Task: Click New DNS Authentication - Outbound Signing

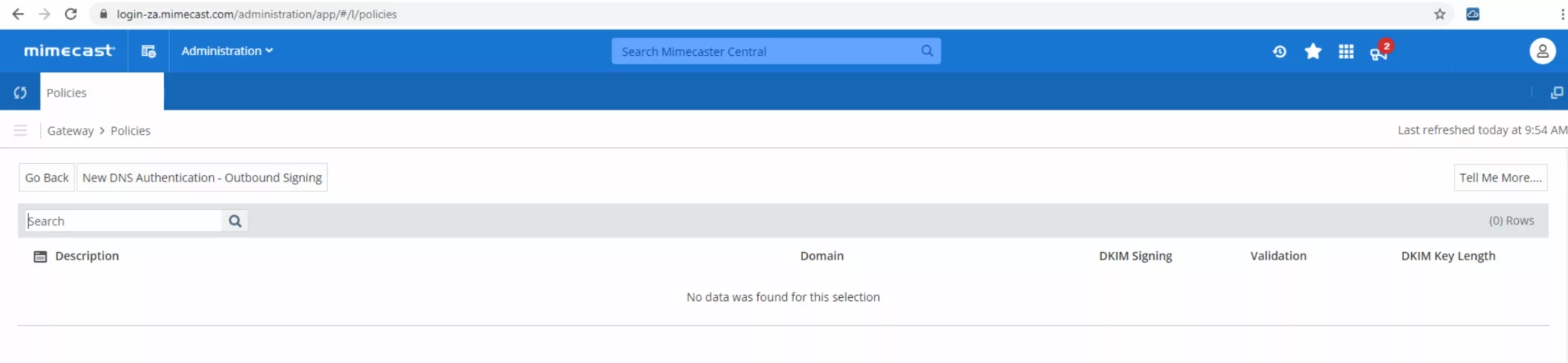Action: click(202, 178)
